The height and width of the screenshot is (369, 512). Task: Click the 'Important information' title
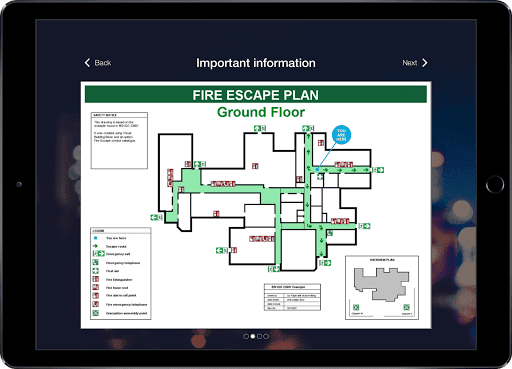256,63
